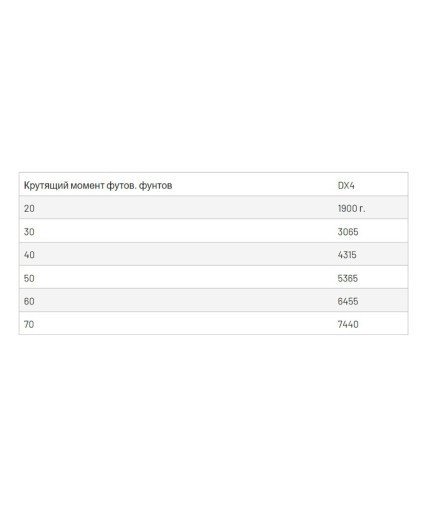The width and height of the screenshot is (432, 513).
Task: Select the DX4 column header
Action: [371, 185]
